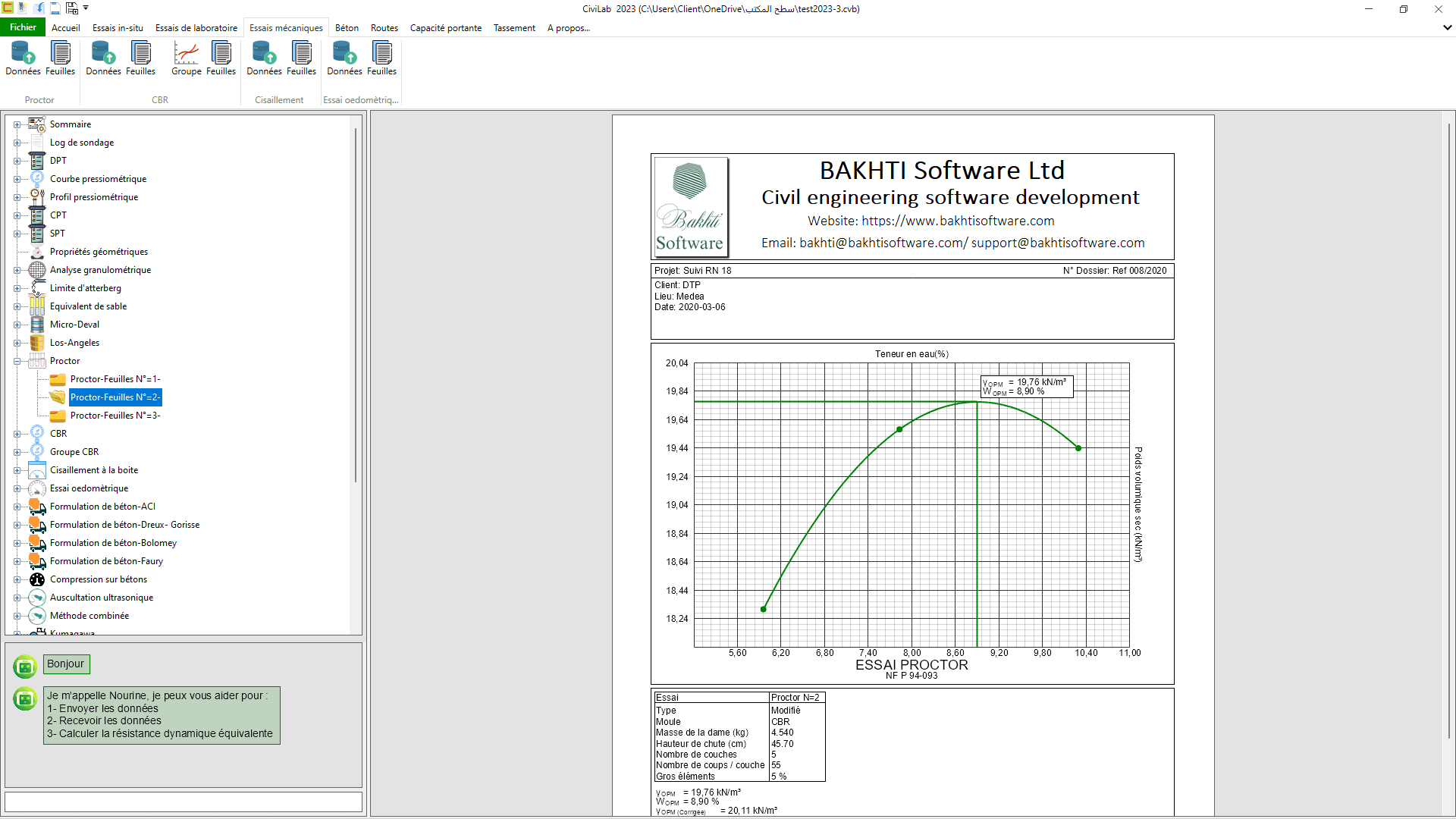Viewport: 1456px width, 819px height.
Task: Click folder icon of Proctor-Feuilles N°=1-
Action: [x=58, y=378]
